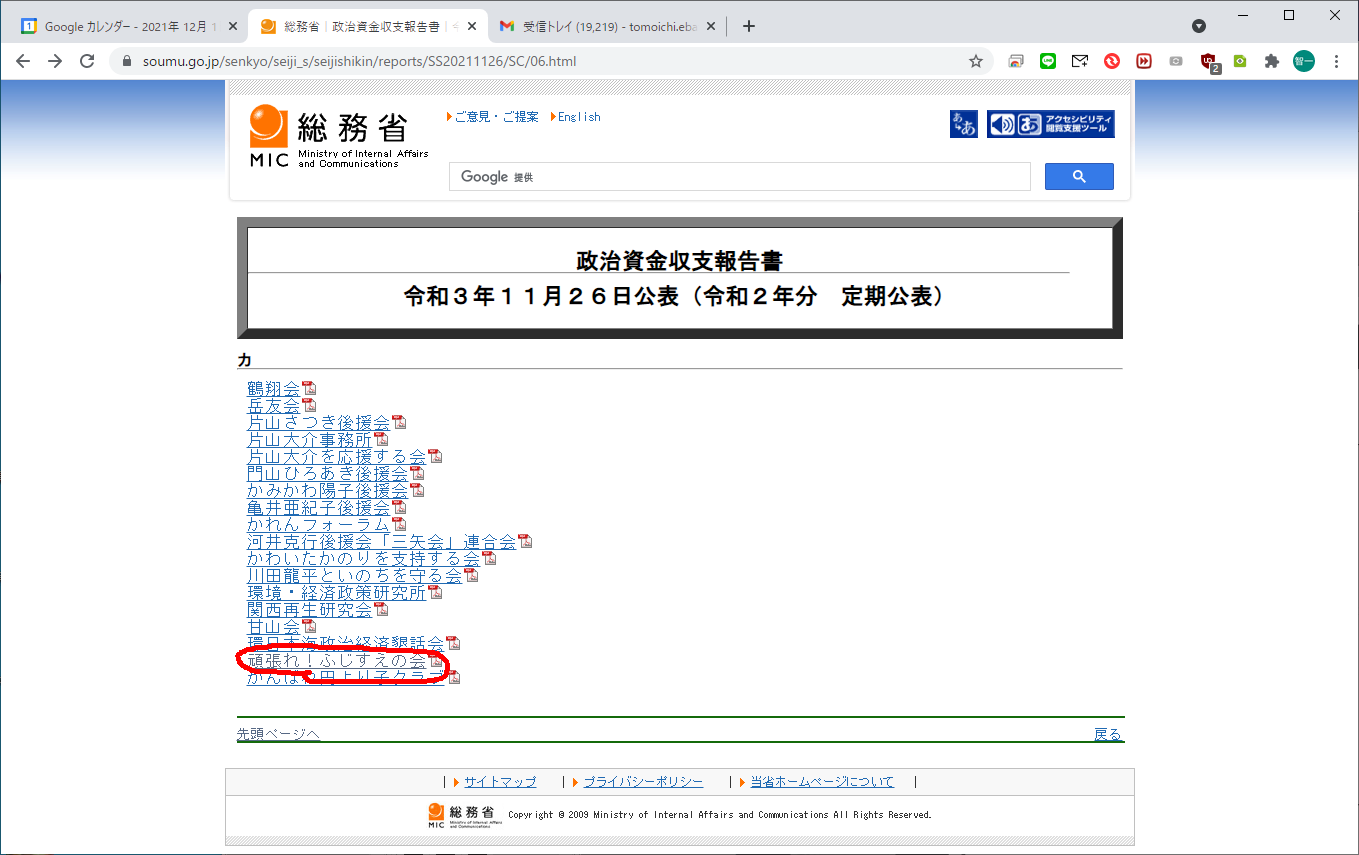
Task: Click the uBlock Origin shield icon
Action: (x=1208, y=61)
